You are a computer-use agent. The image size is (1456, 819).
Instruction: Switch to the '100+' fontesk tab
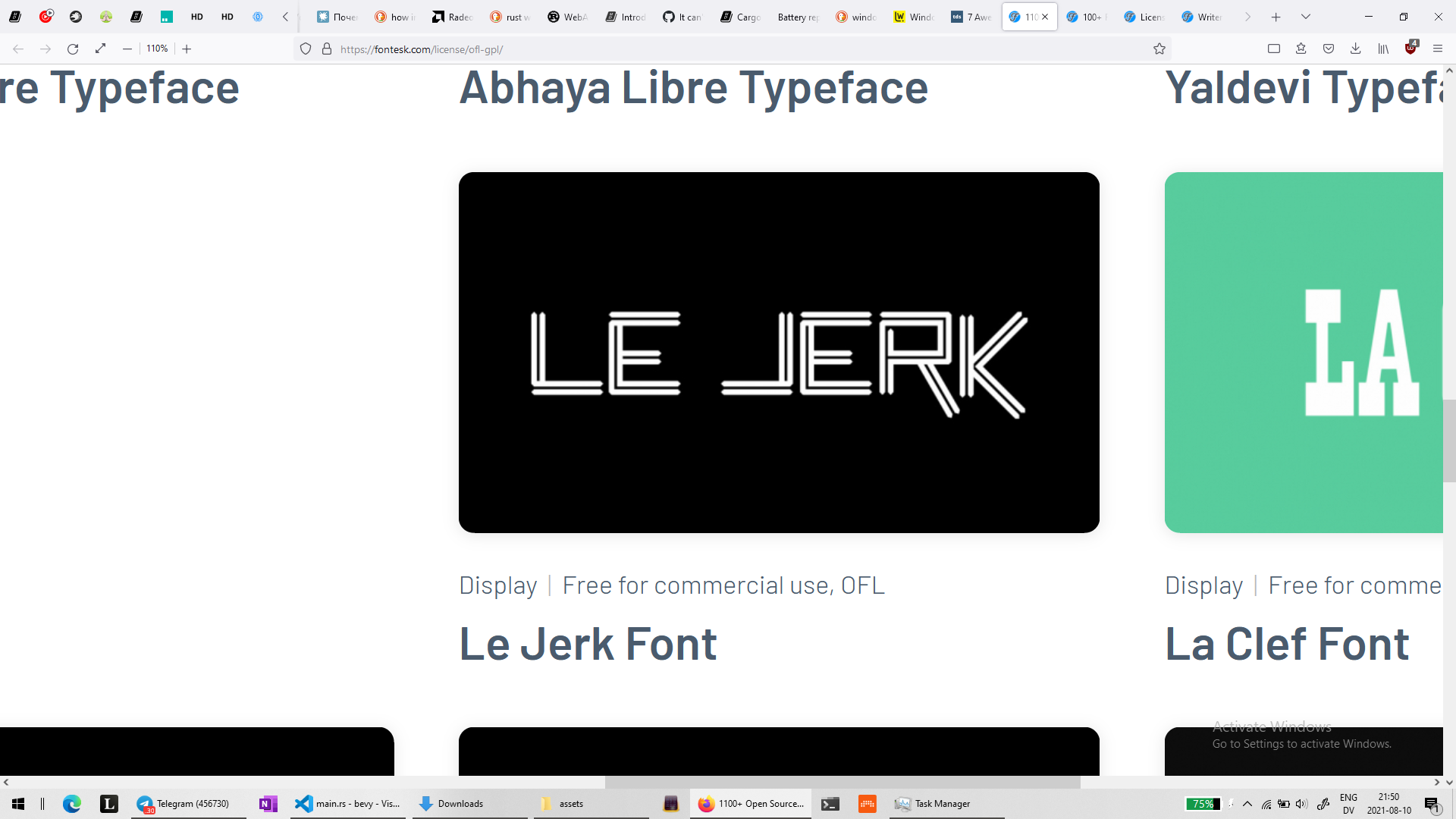(x=1087, y=17)
